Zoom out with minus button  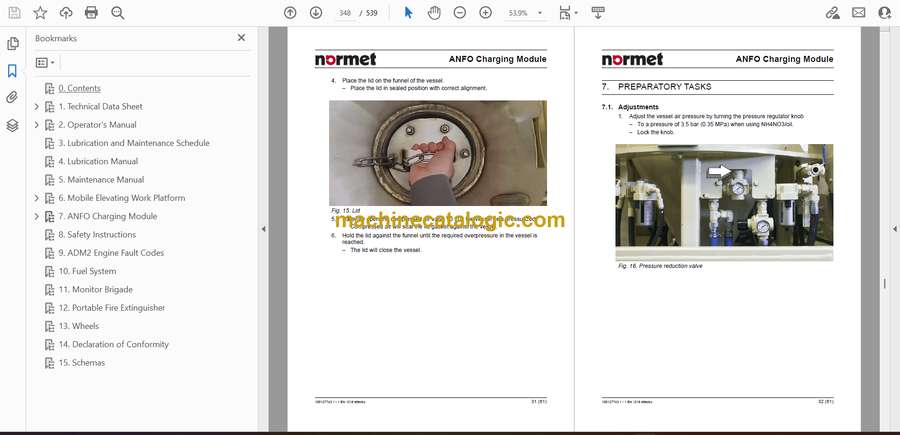click(460, 13)
